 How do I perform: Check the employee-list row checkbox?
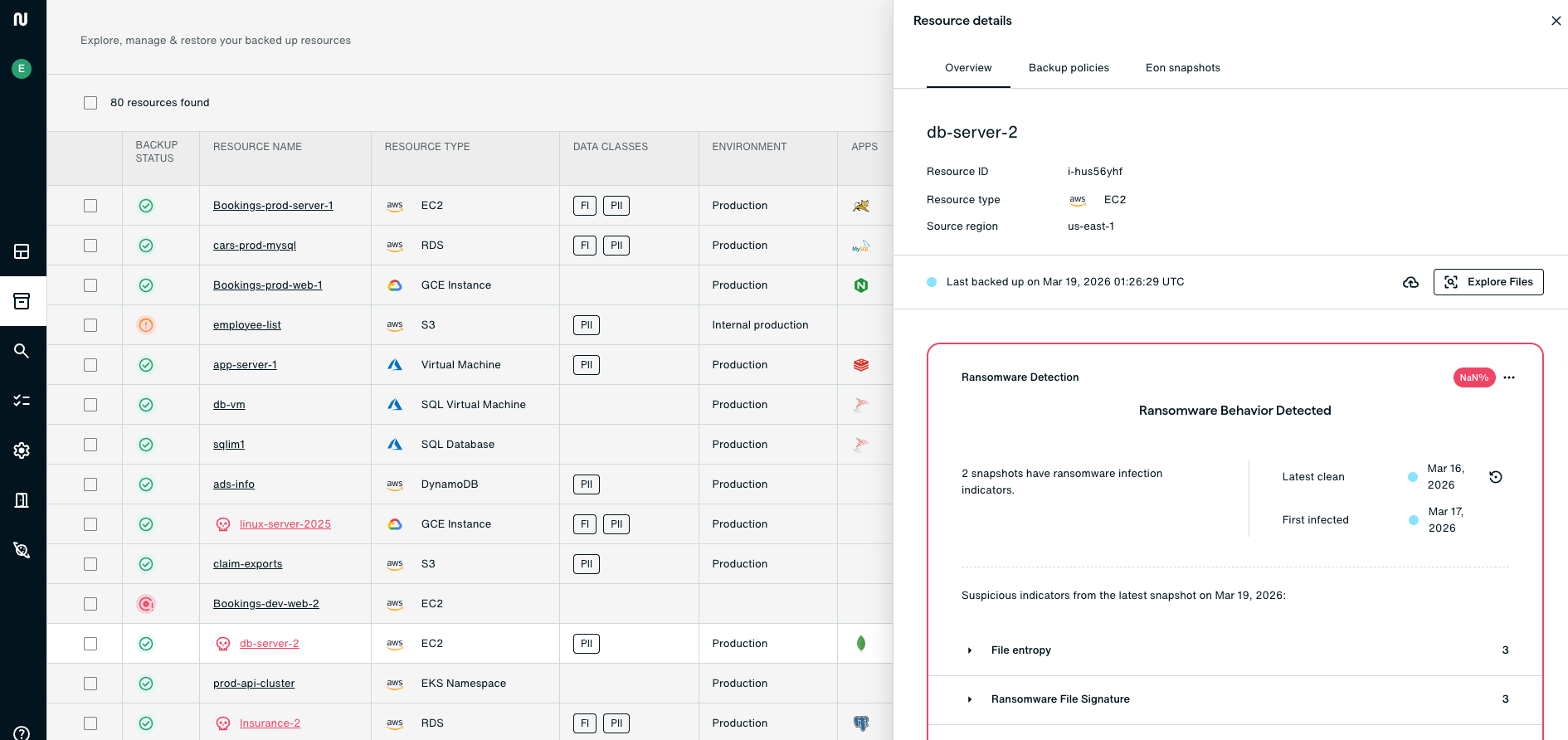(x=90, y=325)
